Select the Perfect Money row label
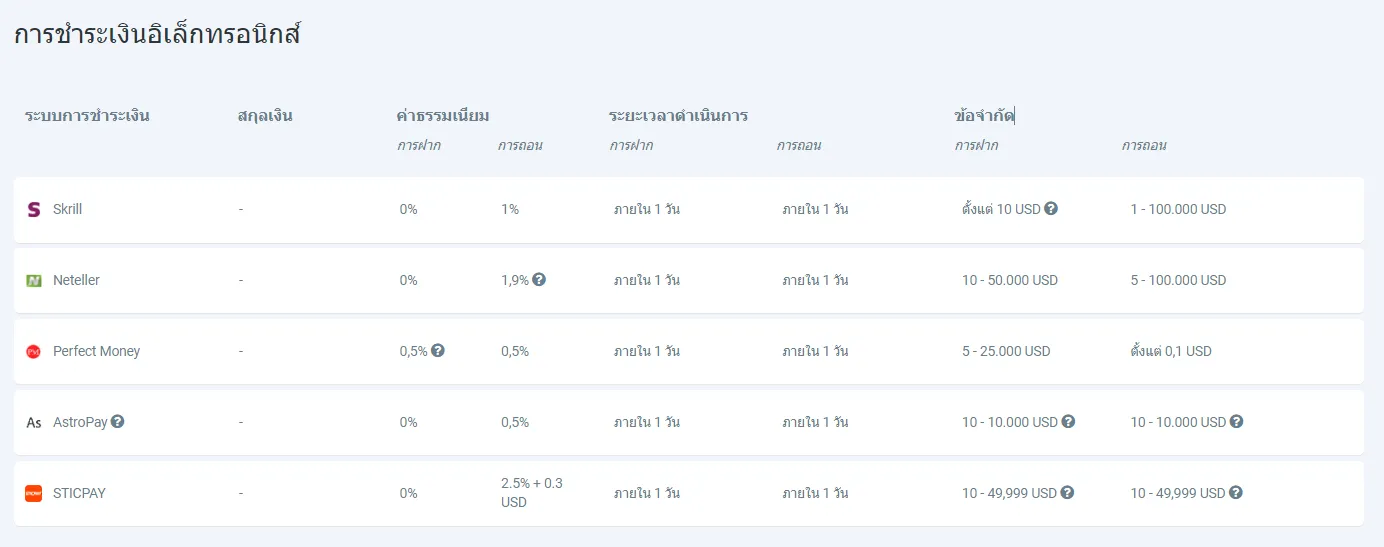 97,352
